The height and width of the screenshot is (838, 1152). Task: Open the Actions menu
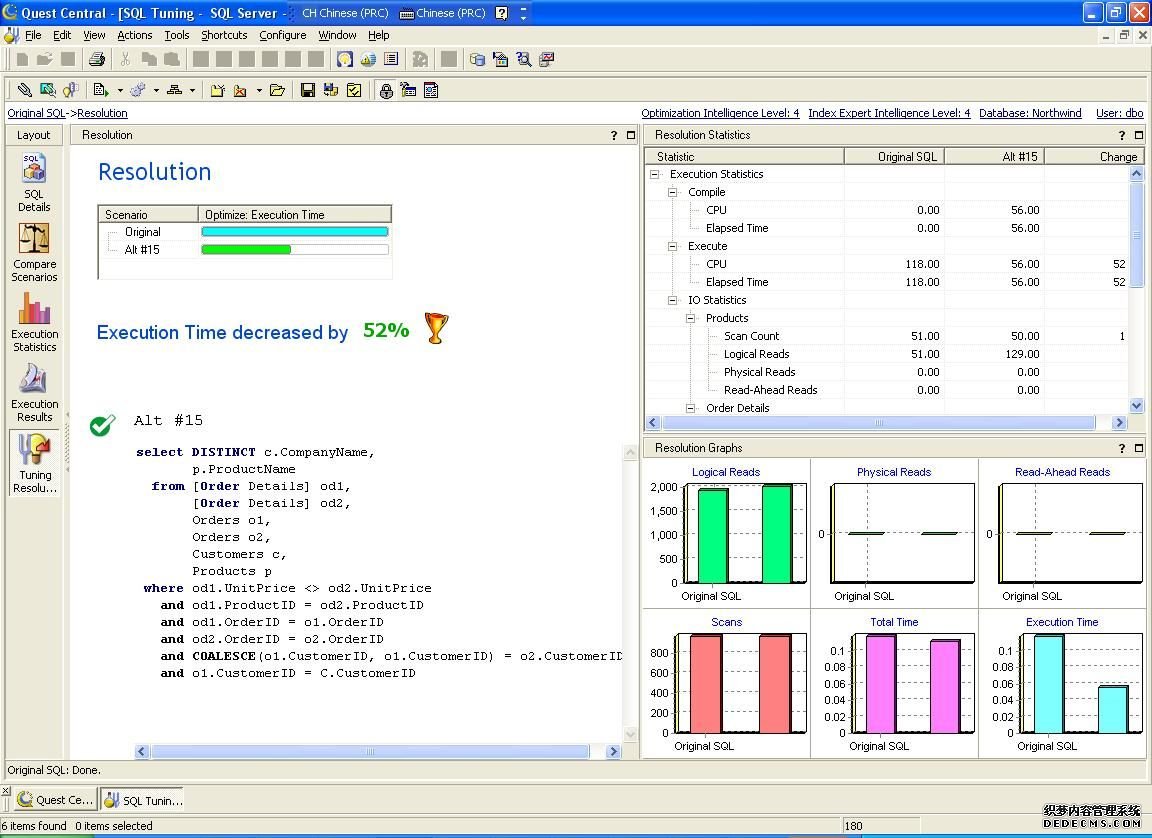coord(134,35)
